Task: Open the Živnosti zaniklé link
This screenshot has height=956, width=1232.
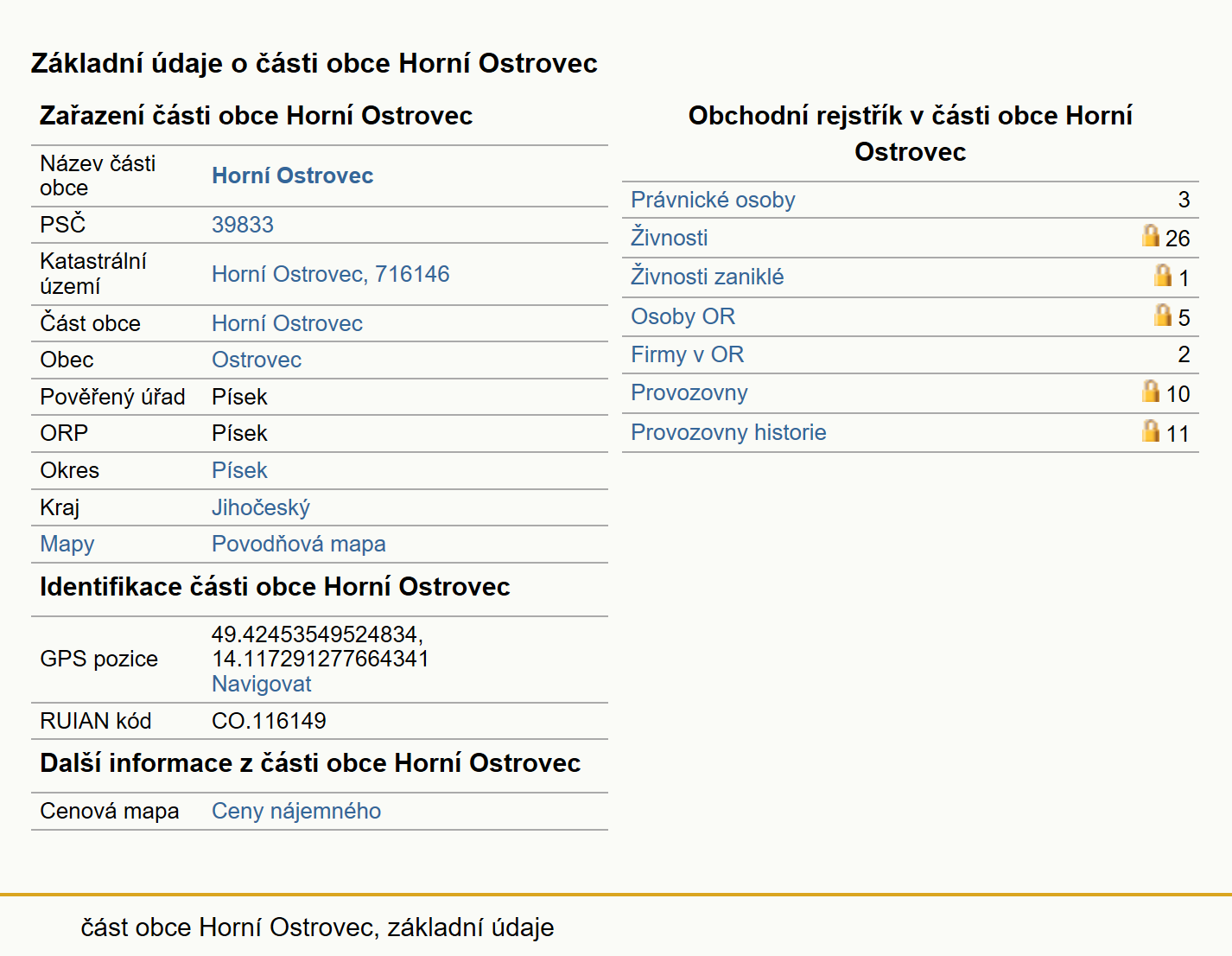Action: click(x=708, y=277)
